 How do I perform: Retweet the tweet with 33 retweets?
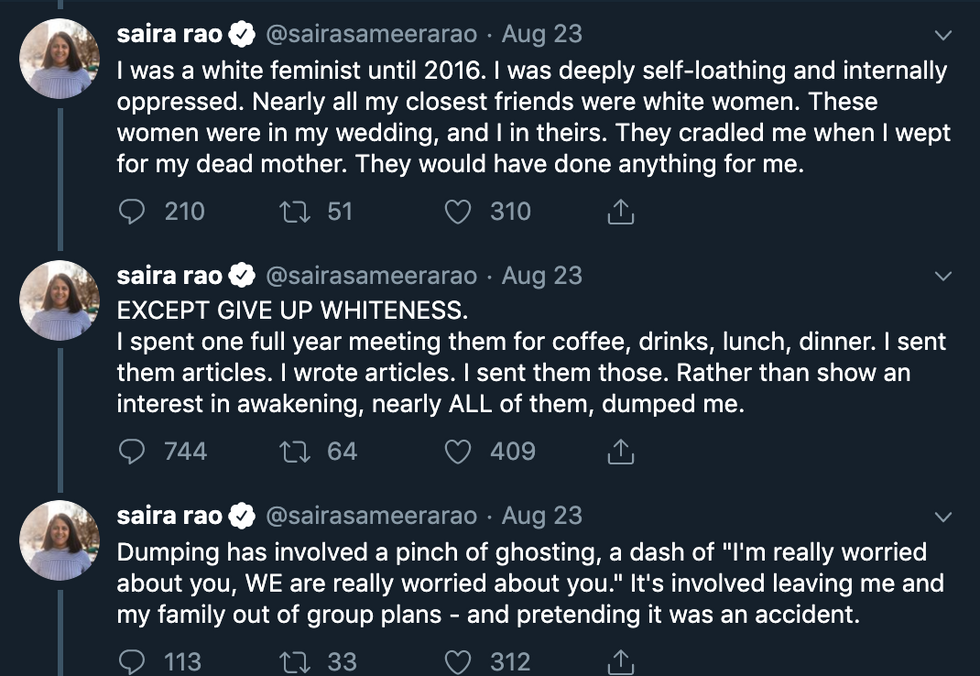[295, 661]
